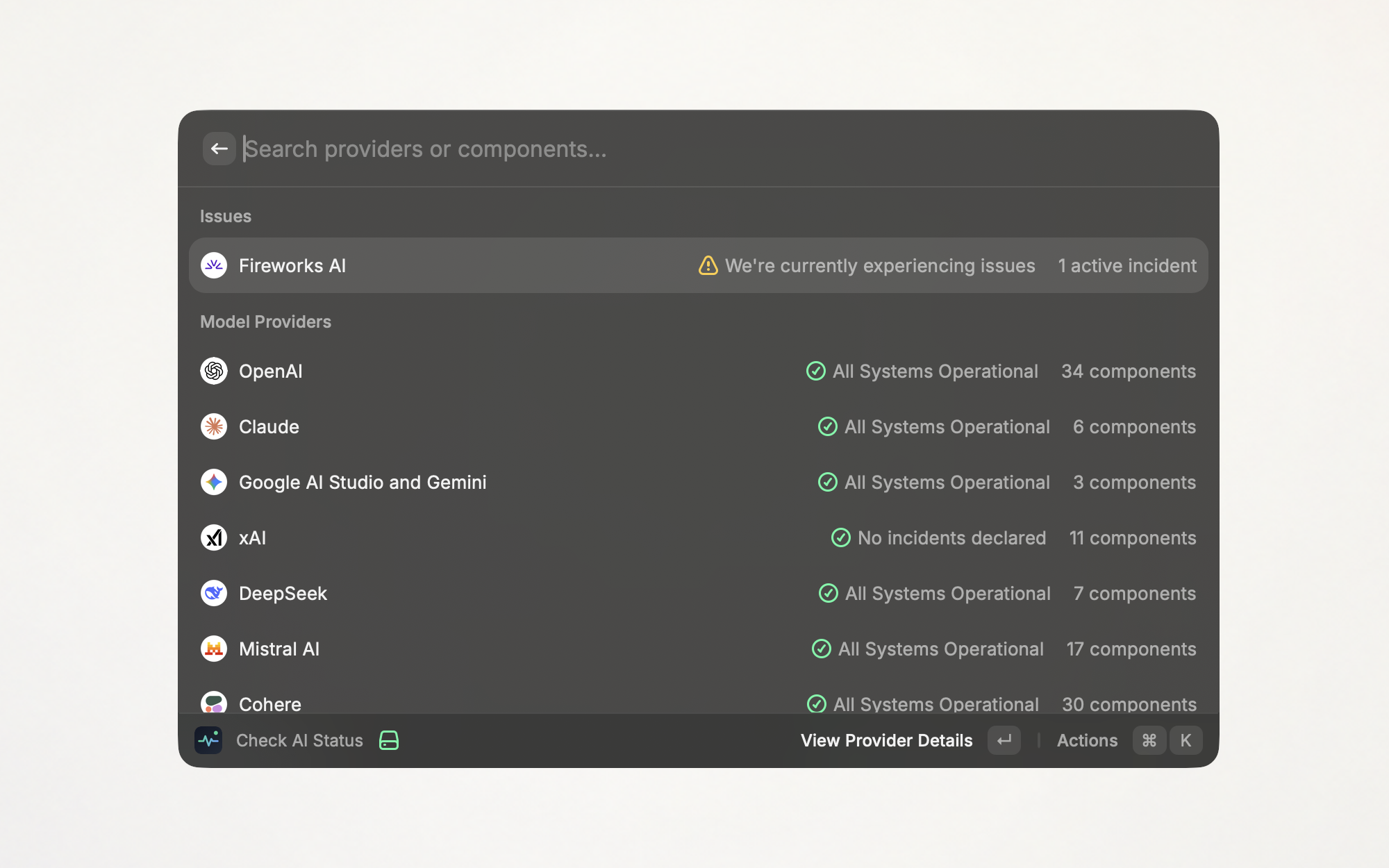
Task: Click Claude's All Systems Operational status text
Action: (x=947, y=427)
